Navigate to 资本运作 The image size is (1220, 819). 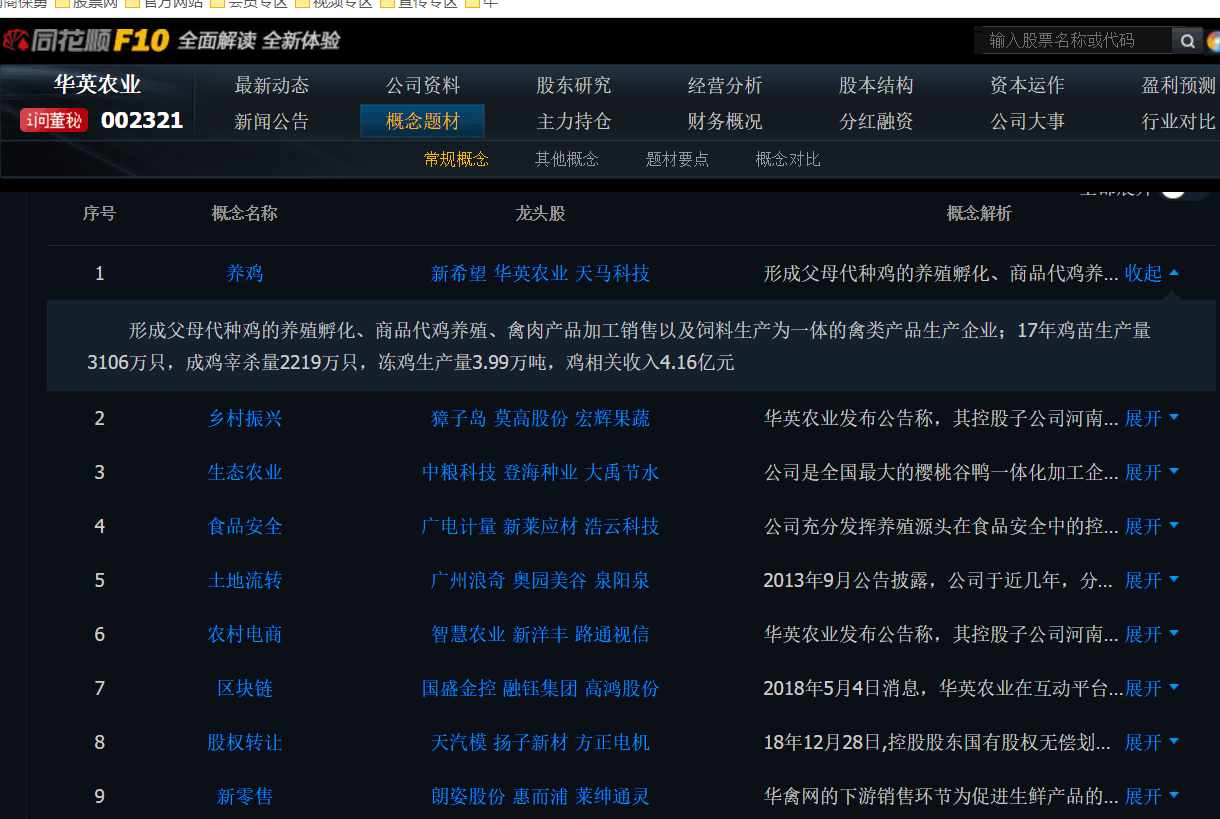[x=1027, y=86]
